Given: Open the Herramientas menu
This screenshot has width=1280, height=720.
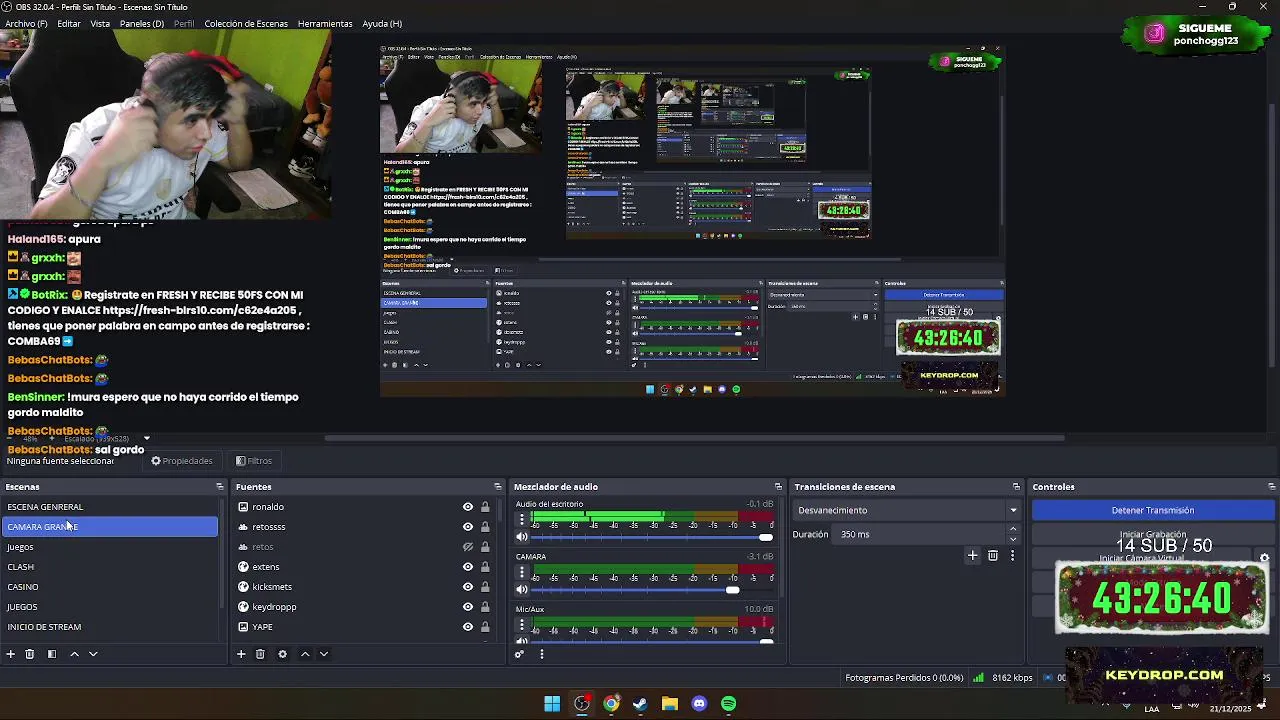Looking at the screenshot, I should [x=325, y=23].
